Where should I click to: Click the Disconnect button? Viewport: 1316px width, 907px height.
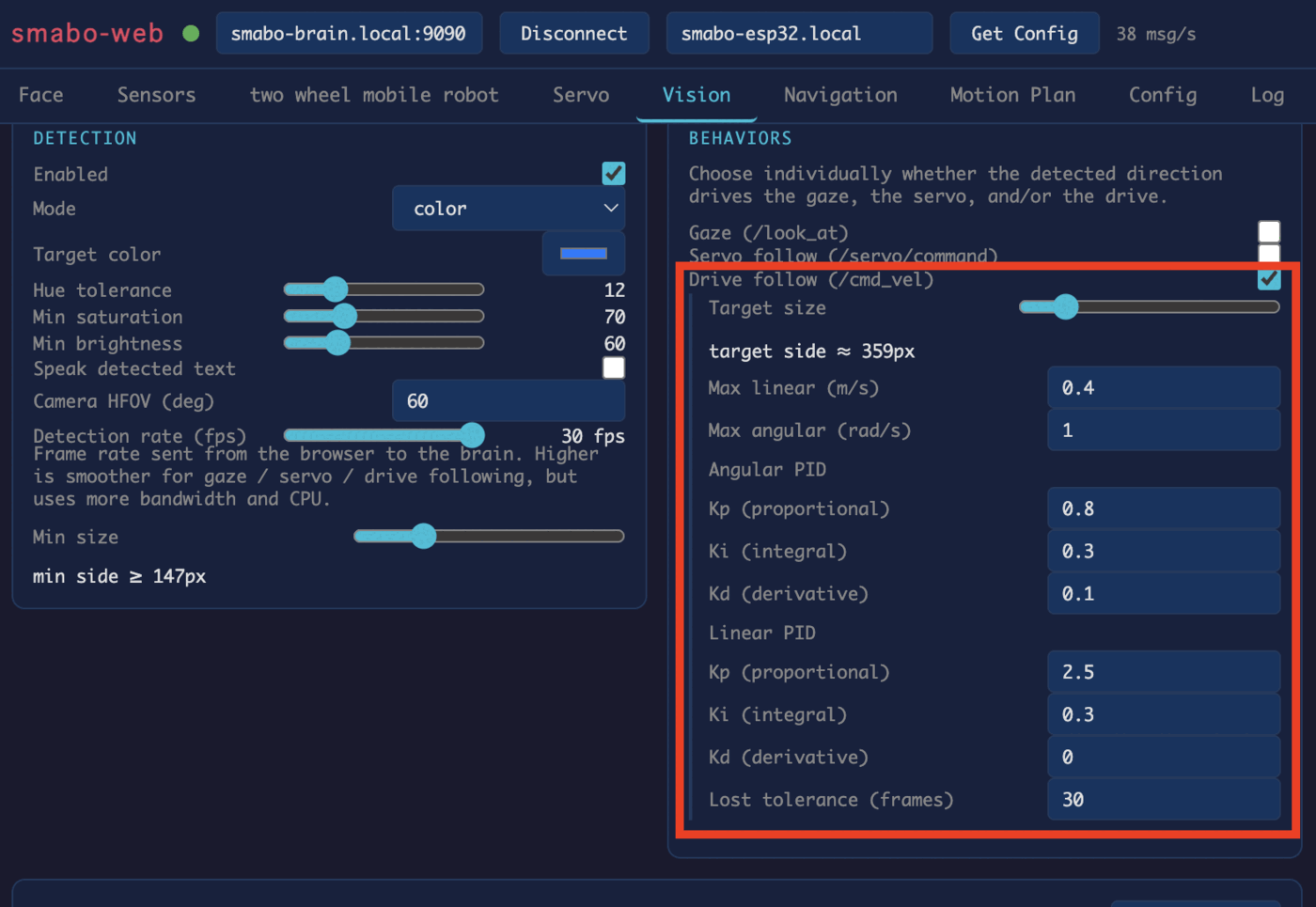tap(573, 34)
